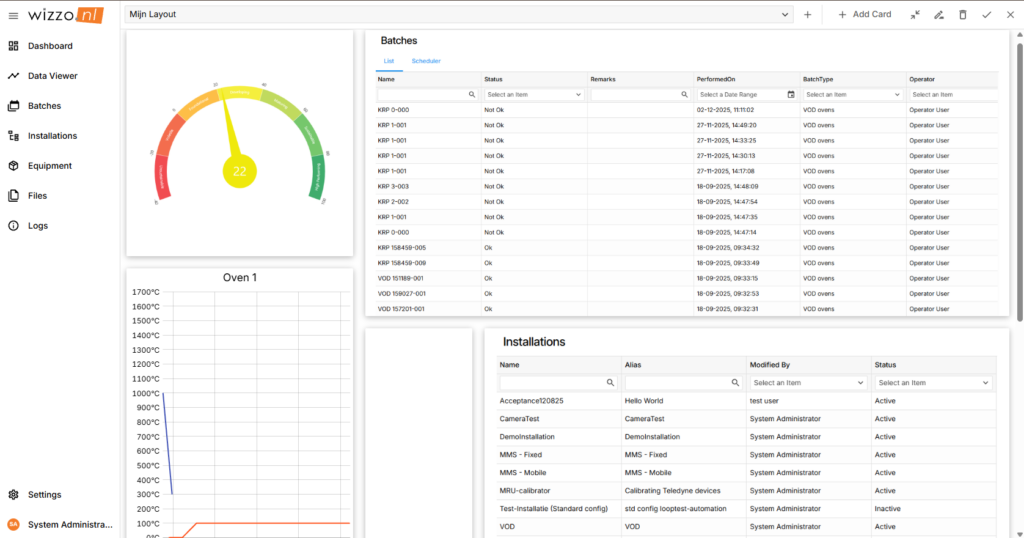1024x538 pixels.
Task: Confirm layout with checkmark icon
Action: [987, 14]
